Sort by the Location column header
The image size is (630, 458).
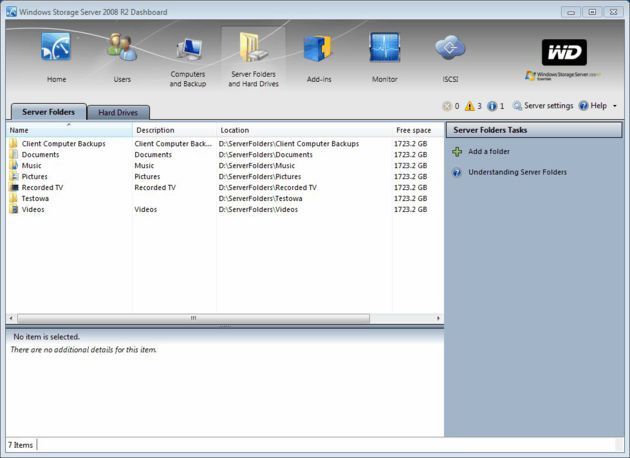coord(305,130)
